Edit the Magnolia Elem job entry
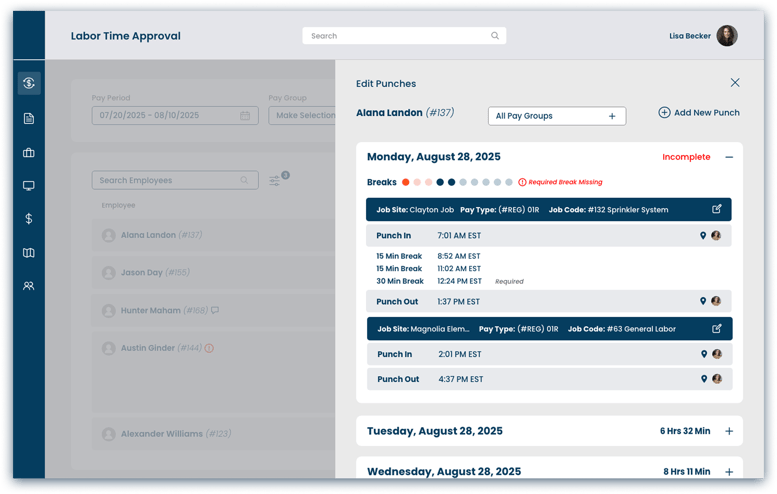The image size is (777, 494). [716, 329]
